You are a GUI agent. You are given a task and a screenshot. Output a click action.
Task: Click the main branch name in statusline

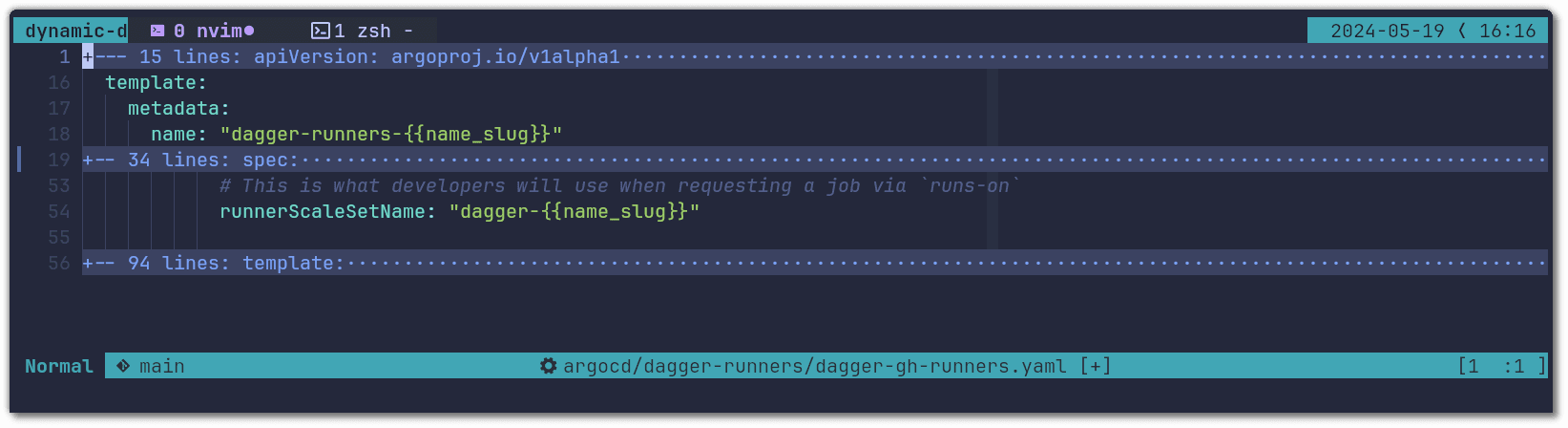[162, 366]
